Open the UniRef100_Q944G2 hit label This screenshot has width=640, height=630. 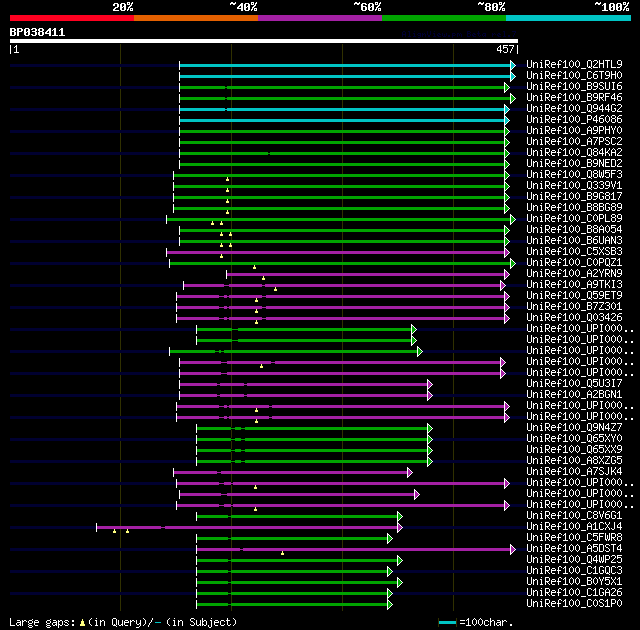tap(574, 109)
